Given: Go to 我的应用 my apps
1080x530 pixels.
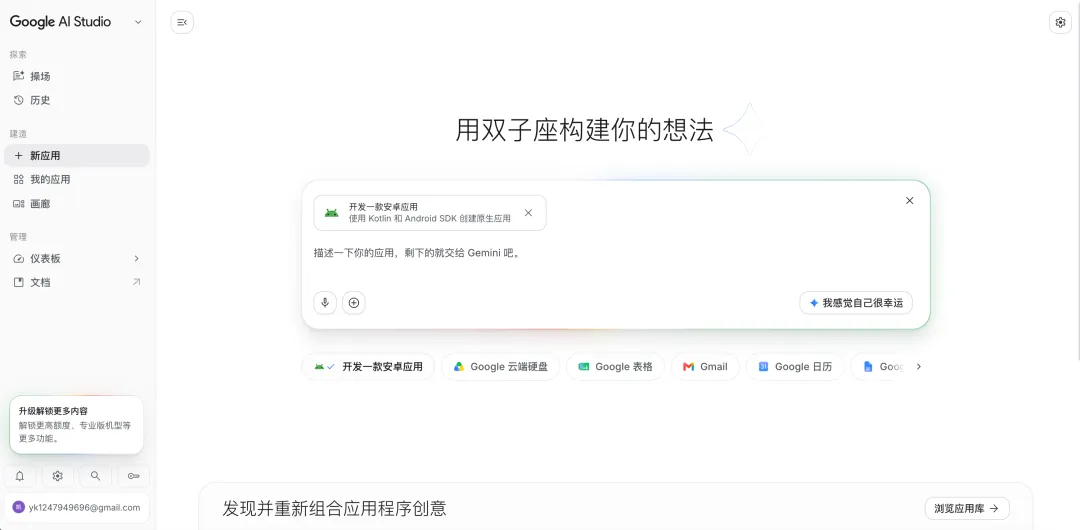Looking at the screenshot, I should pos(76,179).
